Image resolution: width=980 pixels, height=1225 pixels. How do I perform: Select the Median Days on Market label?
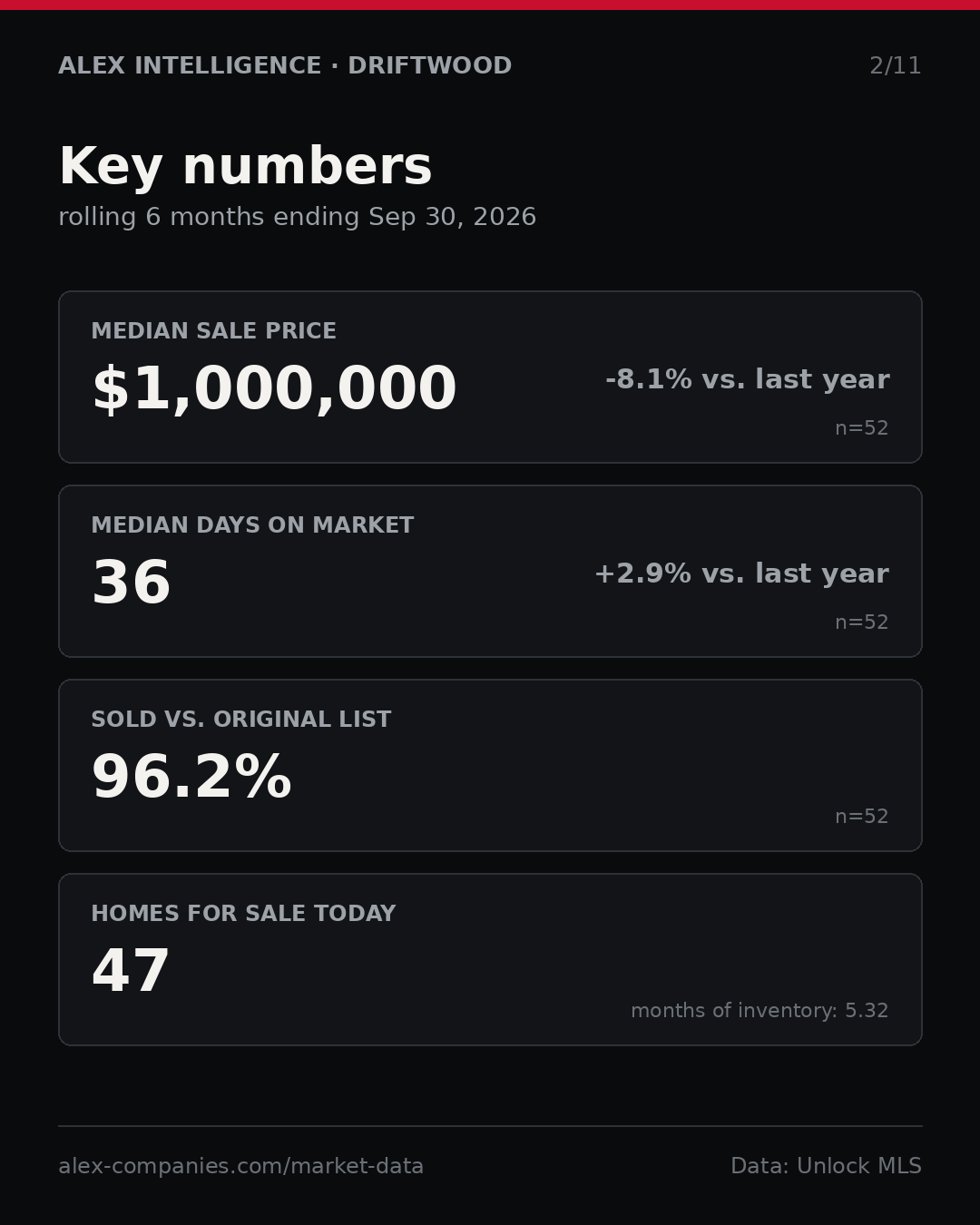252,525
